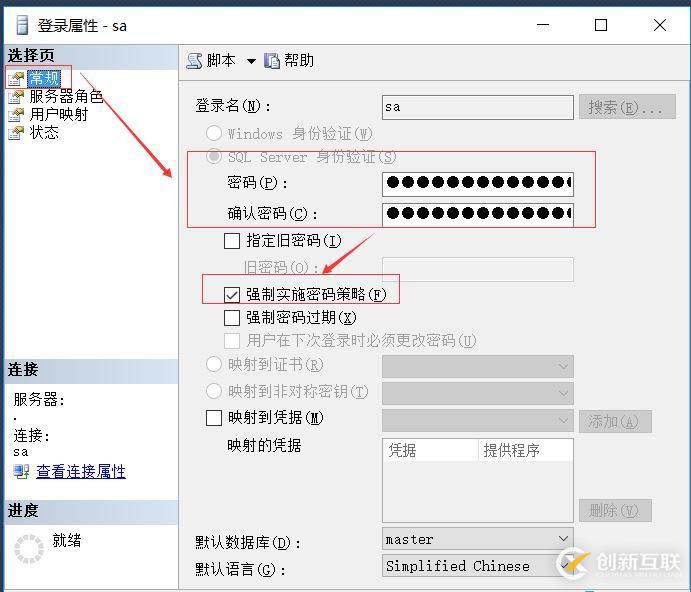691x592 pixels.
Task: Enable 强制密码过期 checkbox
Action: (232, 318)
